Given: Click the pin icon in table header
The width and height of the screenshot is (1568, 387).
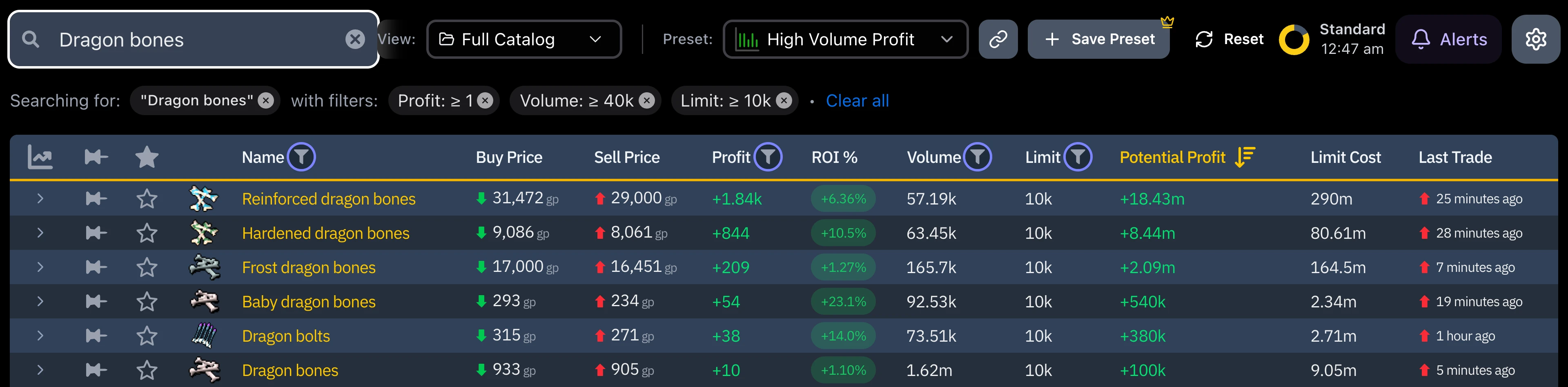Looking at the screenshot, I should tap(96, 158).
